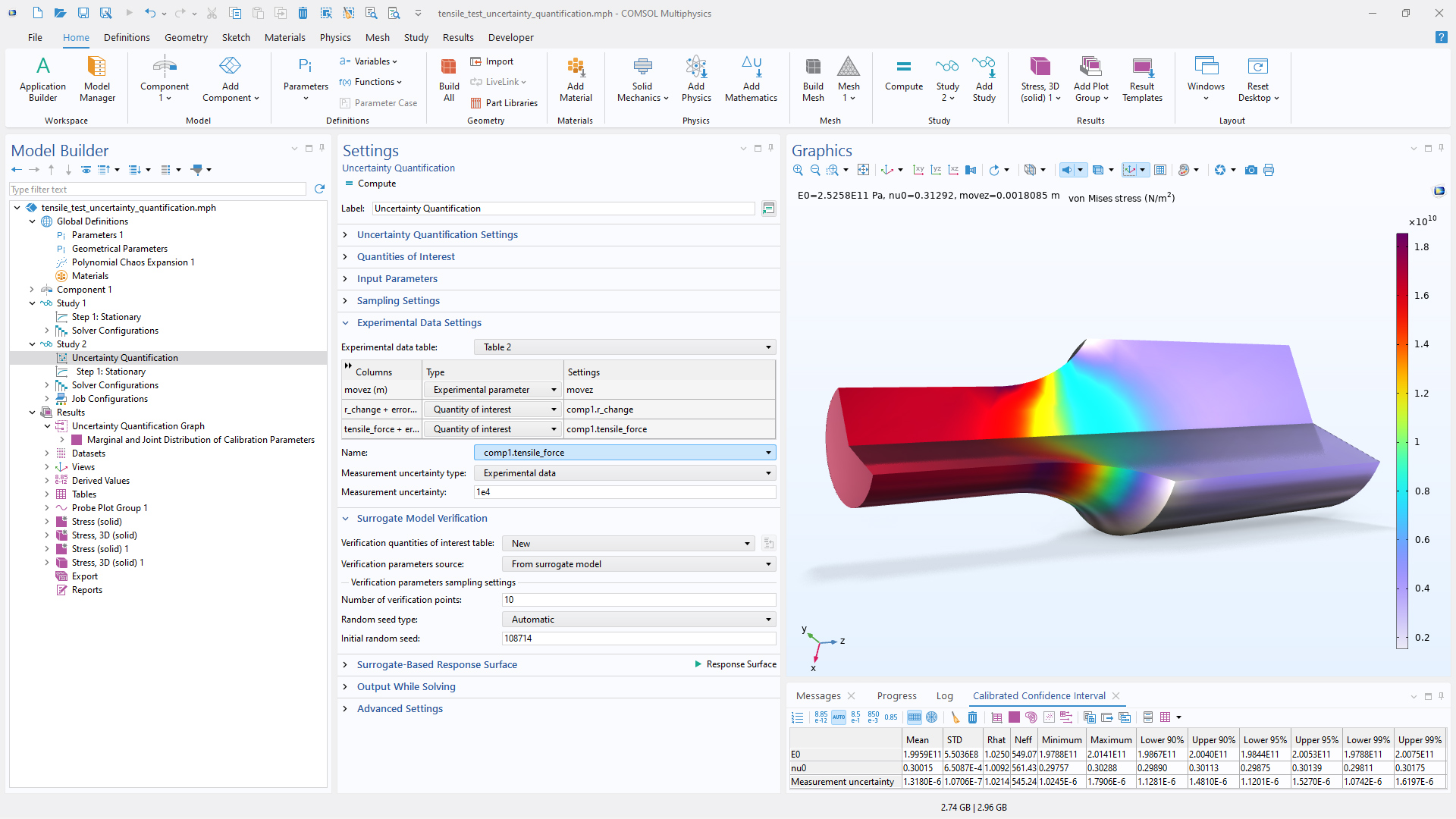Switch to XY view in Graphics

[918, 170]
